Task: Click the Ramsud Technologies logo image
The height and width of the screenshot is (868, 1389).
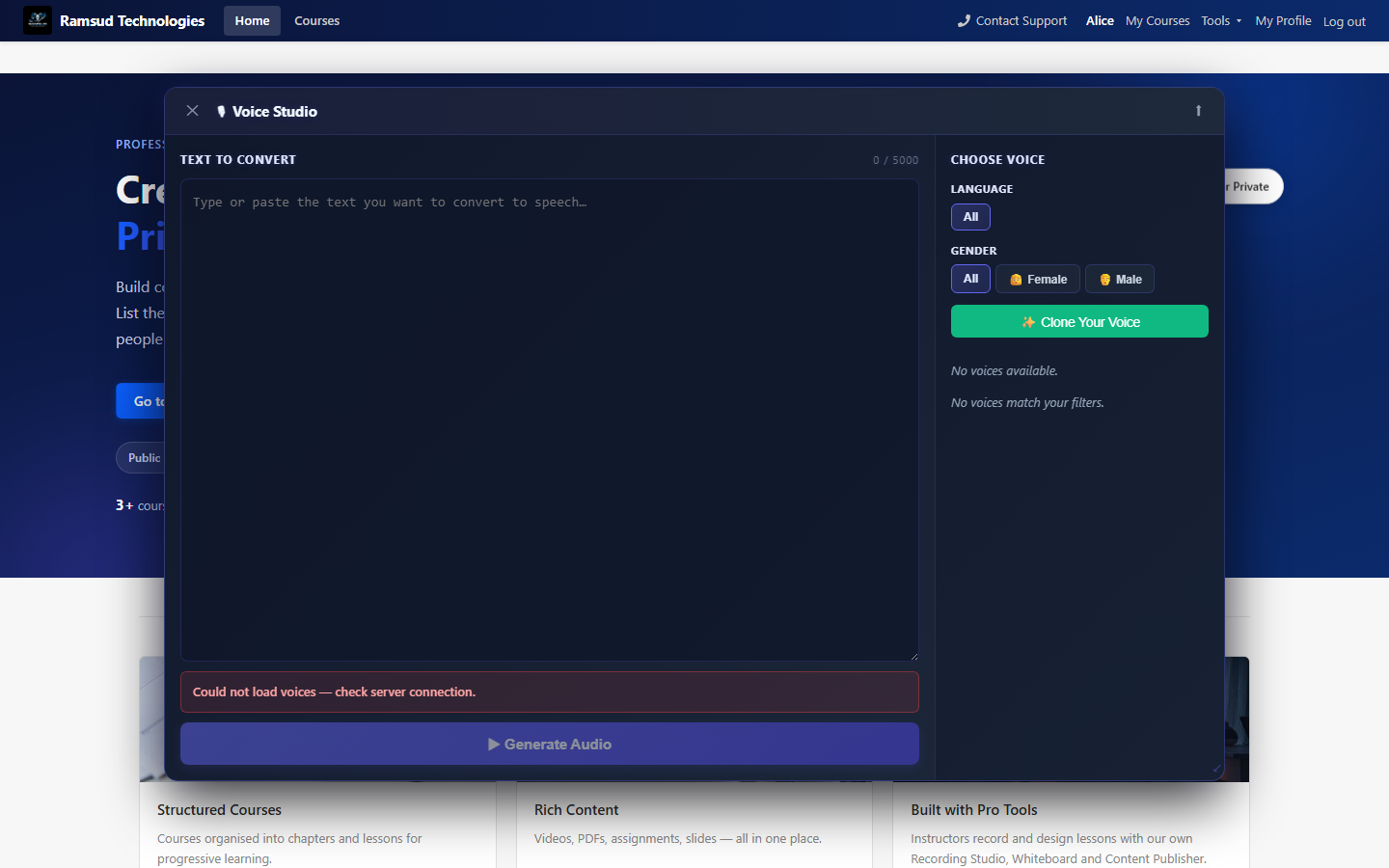Action: tap(38, 20)
